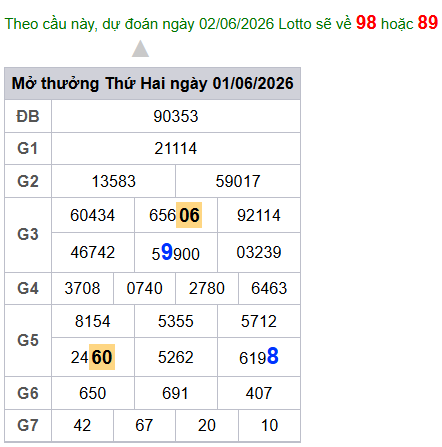Click the G7 number 20

point(207,426)
